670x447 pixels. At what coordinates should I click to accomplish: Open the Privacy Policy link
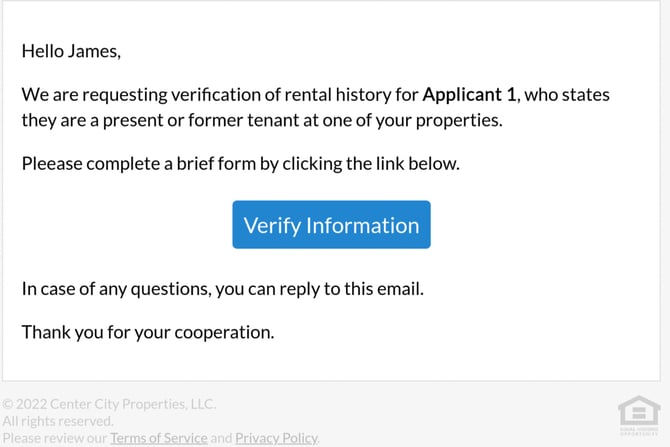tap(276, 438)
